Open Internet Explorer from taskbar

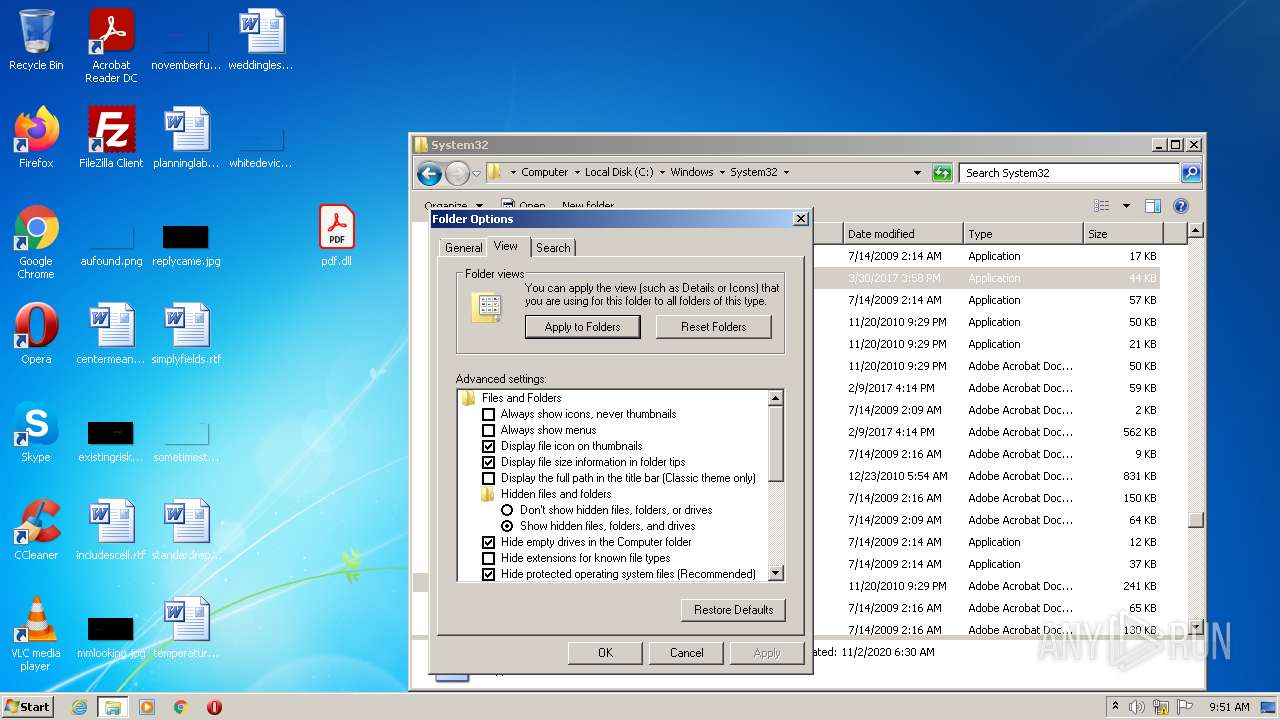point(79,707)
